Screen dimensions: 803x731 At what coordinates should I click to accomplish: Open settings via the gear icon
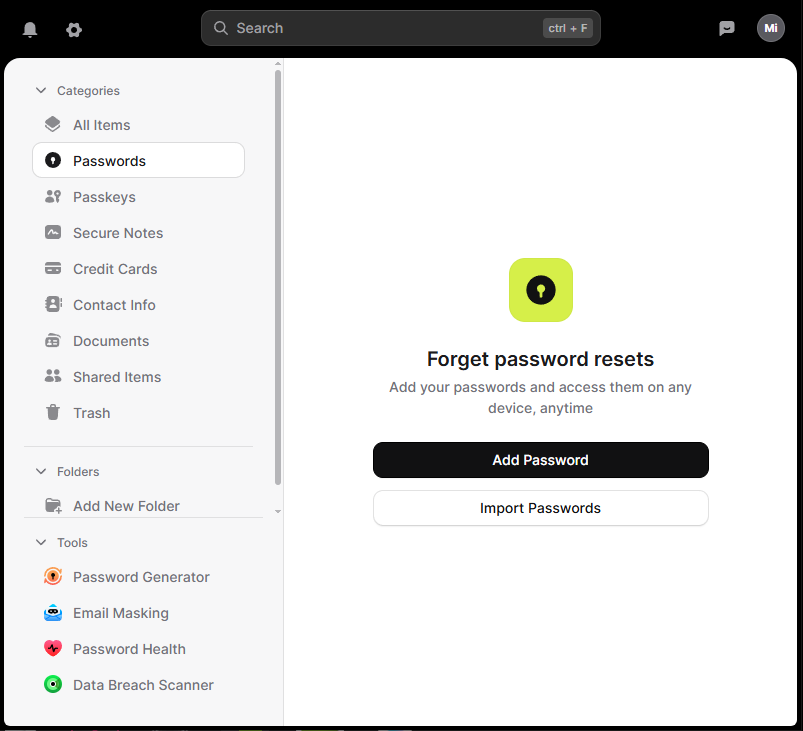click(x=74, y=30)
